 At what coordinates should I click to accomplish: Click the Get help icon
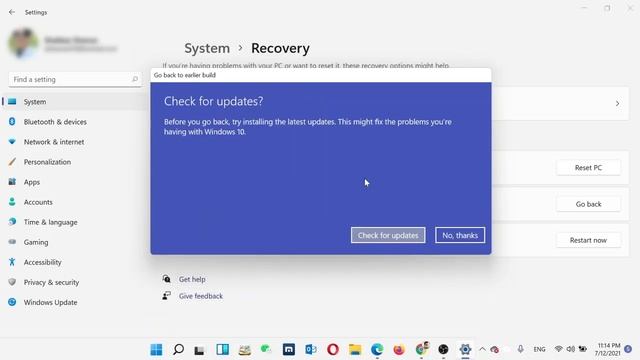tap(167, 279)
